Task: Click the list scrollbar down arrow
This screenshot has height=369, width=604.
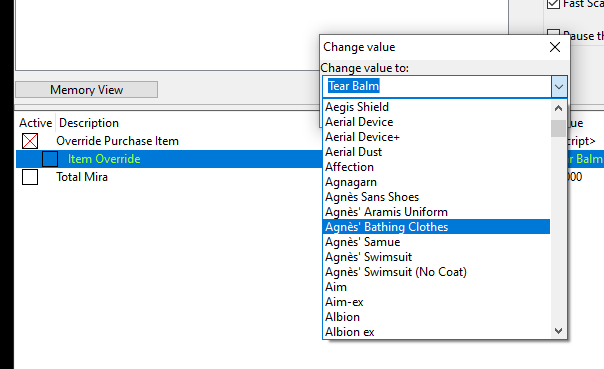Action: pos(558,330)
